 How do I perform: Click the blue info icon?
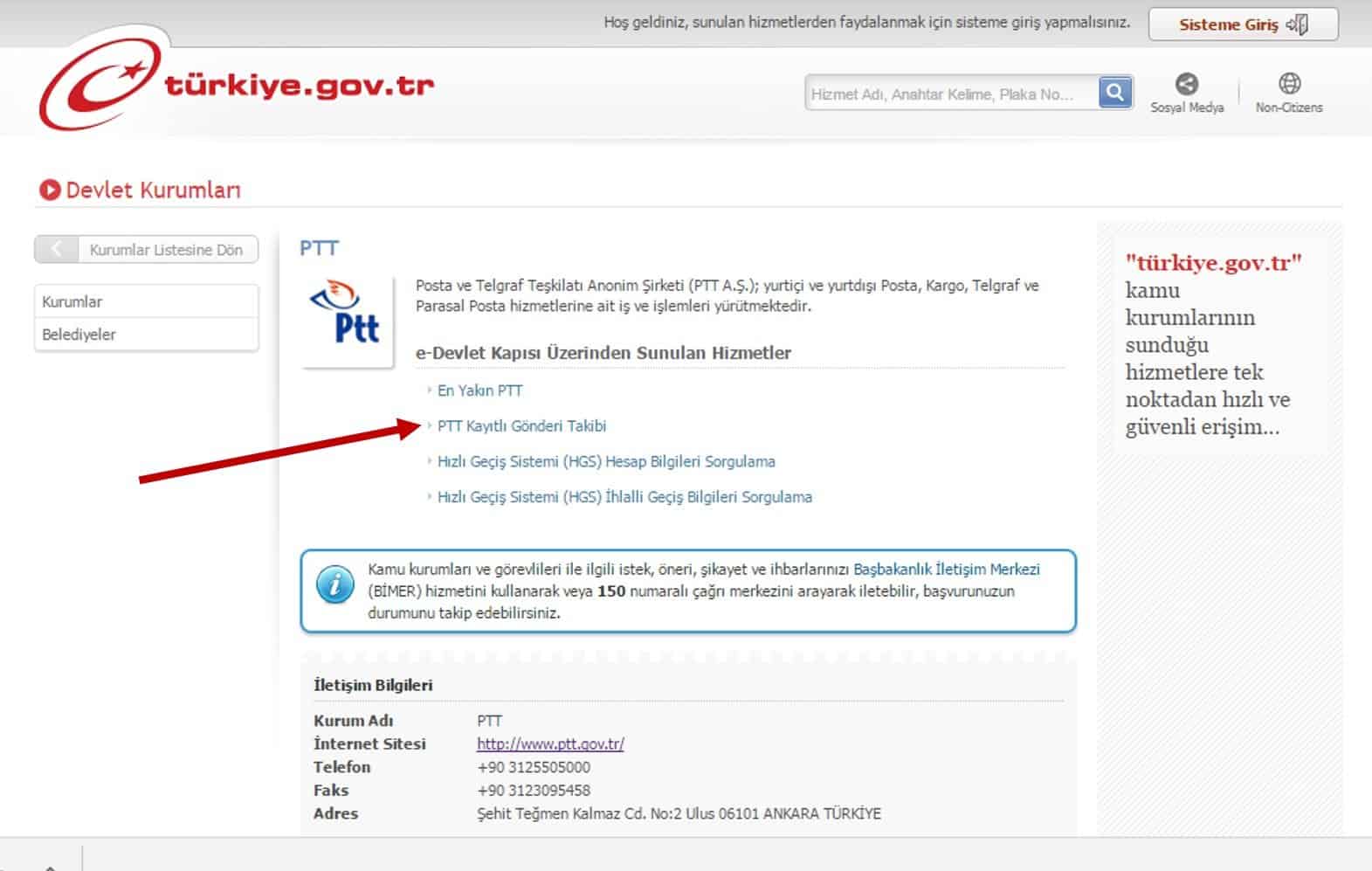point(334,584)
